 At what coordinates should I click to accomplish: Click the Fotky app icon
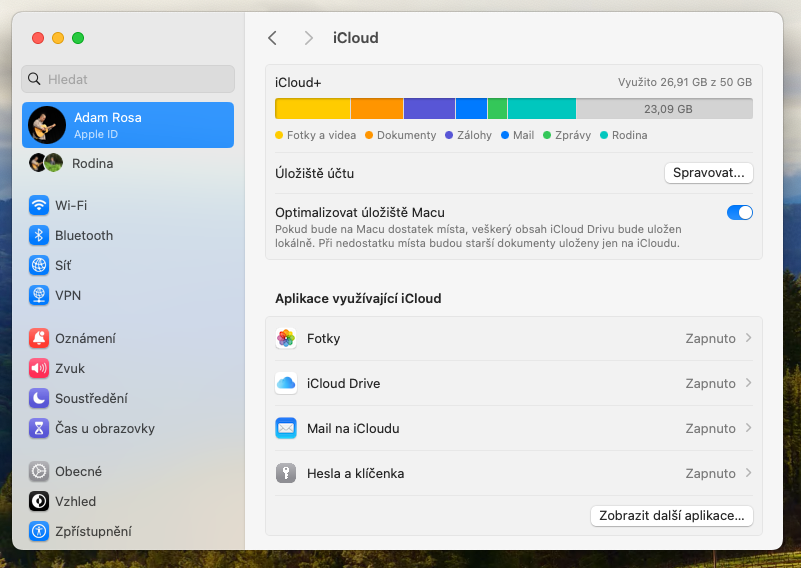tap(286, 339)
